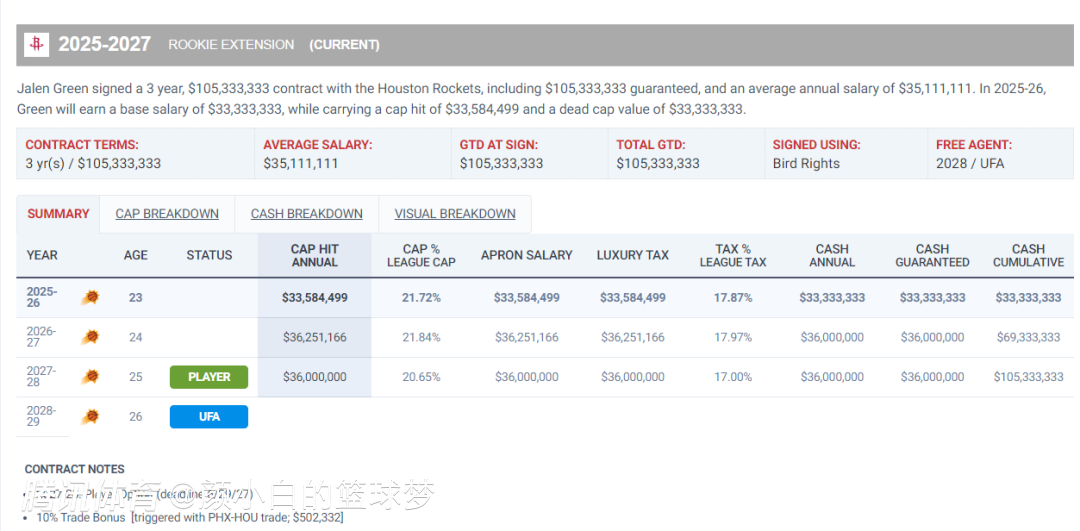This screenshot has height=531, width=1080.
Task: Click the Suns icon for 2028-29 row
Action: coord(90,416)
